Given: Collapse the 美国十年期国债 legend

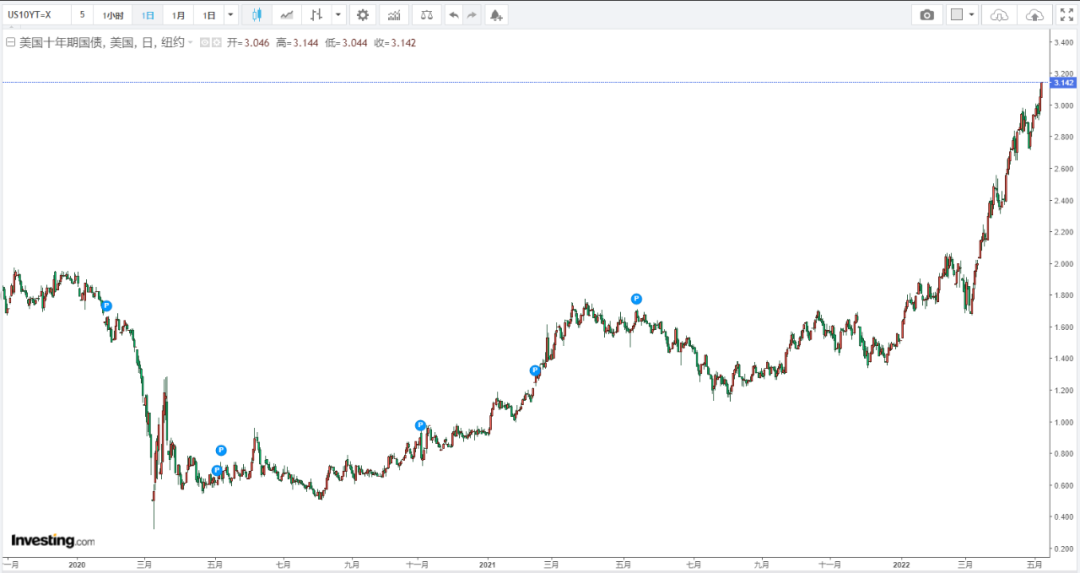Looking at the screenshot, I should 10,43.
